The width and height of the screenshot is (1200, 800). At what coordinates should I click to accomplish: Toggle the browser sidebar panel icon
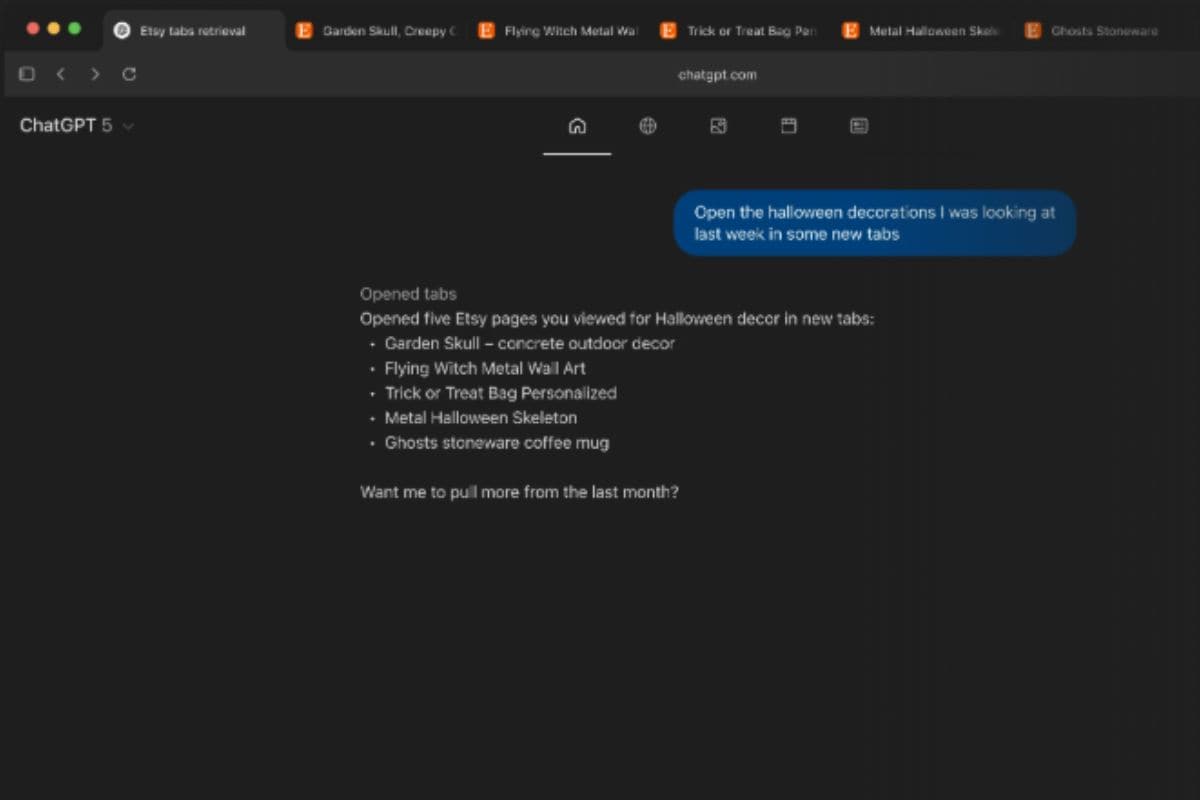click(x=27, y=74)
